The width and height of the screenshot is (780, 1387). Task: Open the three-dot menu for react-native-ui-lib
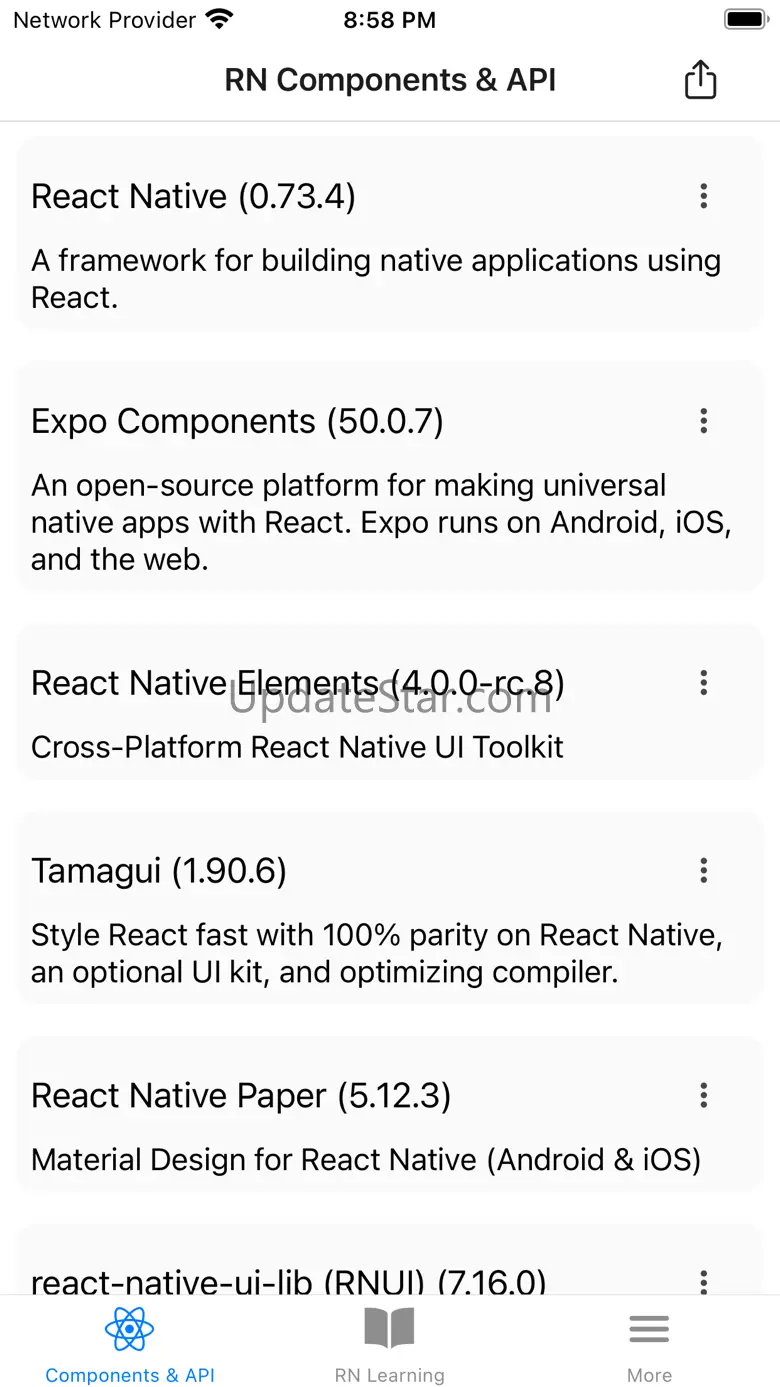point(704,1281)
